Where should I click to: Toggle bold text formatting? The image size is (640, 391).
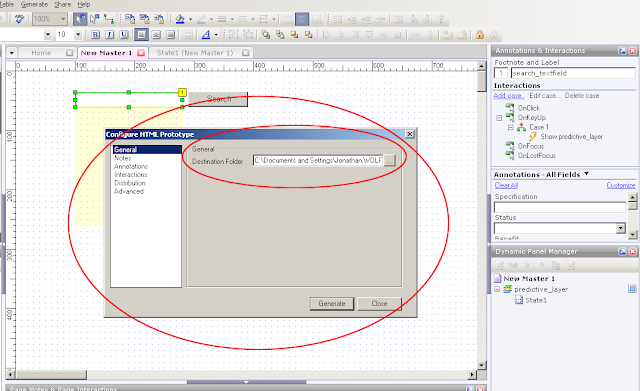(x=95, y=35)
